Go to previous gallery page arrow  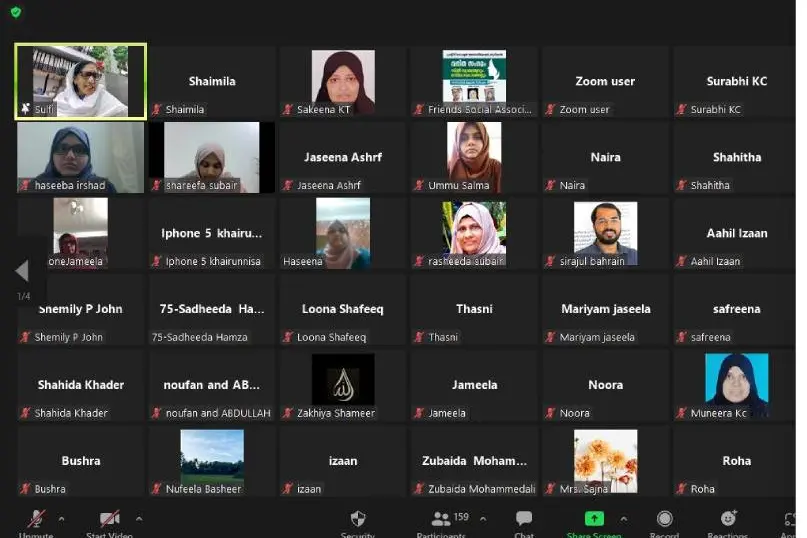point(22,271)
